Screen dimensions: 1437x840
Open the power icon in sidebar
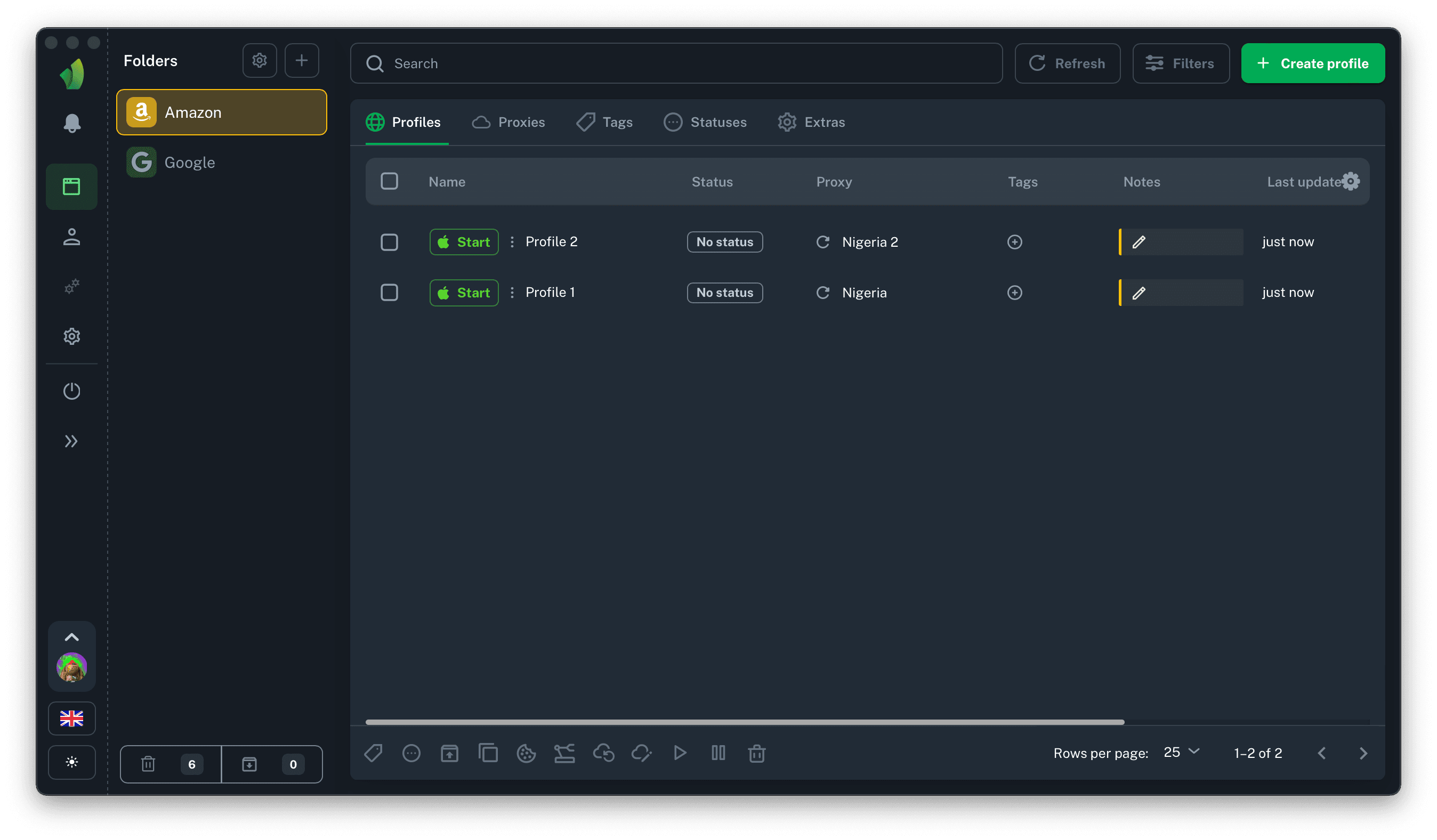click(x=72, y=391)
